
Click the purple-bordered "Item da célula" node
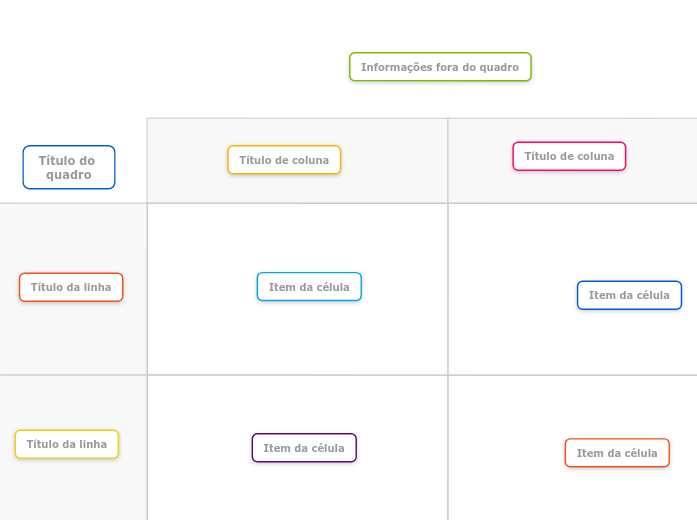[304, 448]
